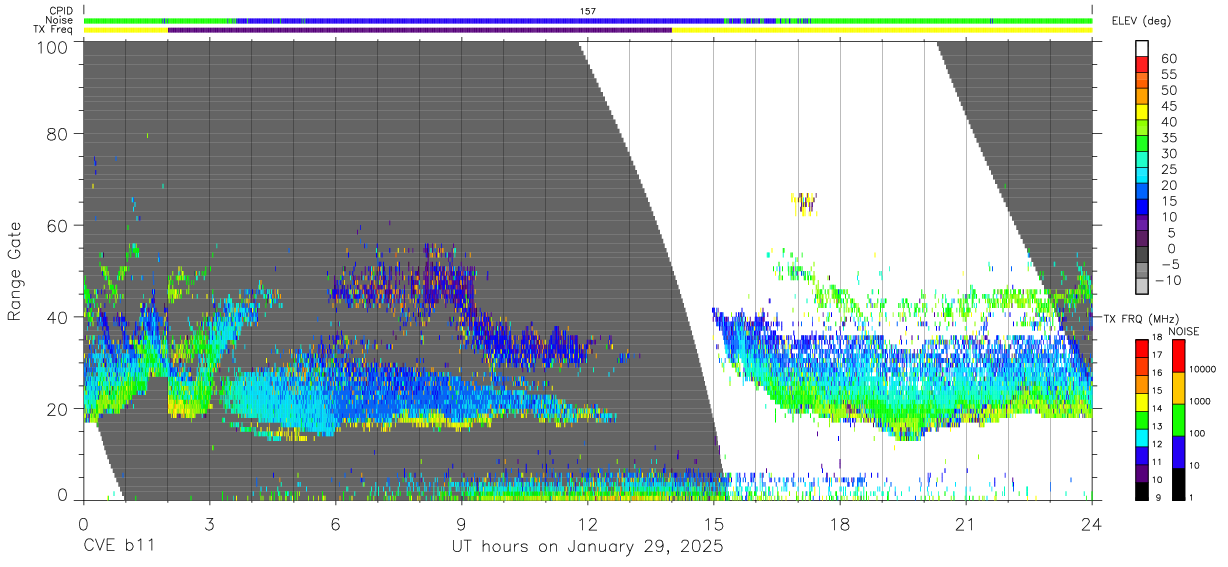Click the '100' tick on Range Gate axis
Viewport: 1228px width, 567px height.
click(x=51, y=46)
